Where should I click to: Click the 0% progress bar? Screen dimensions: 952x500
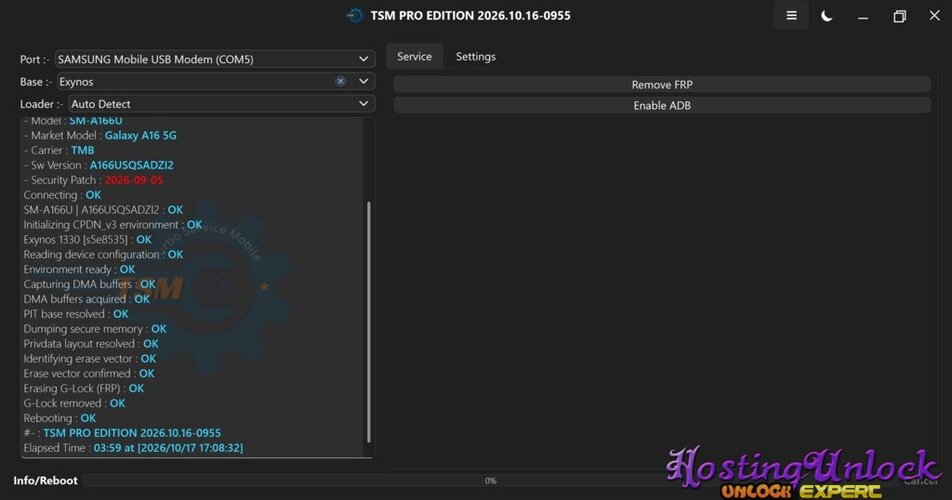point(491,481)
